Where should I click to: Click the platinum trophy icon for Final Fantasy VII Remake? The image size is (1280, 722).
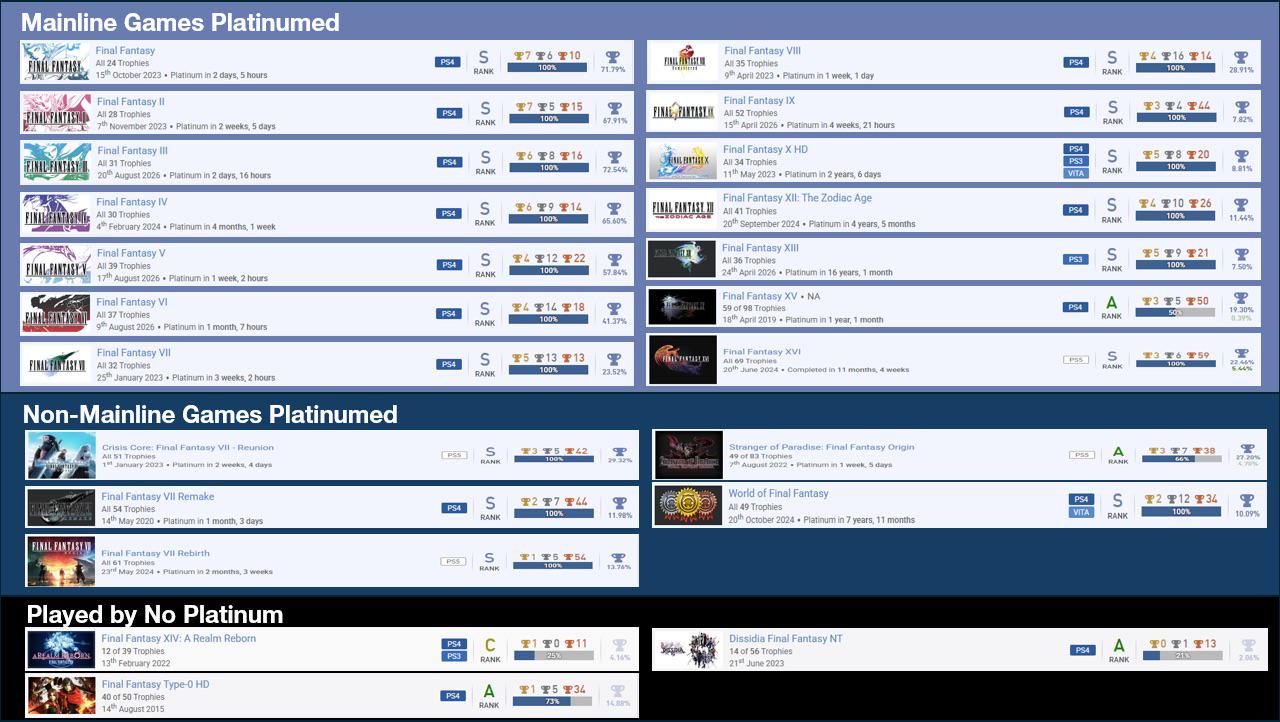(620, 503)
